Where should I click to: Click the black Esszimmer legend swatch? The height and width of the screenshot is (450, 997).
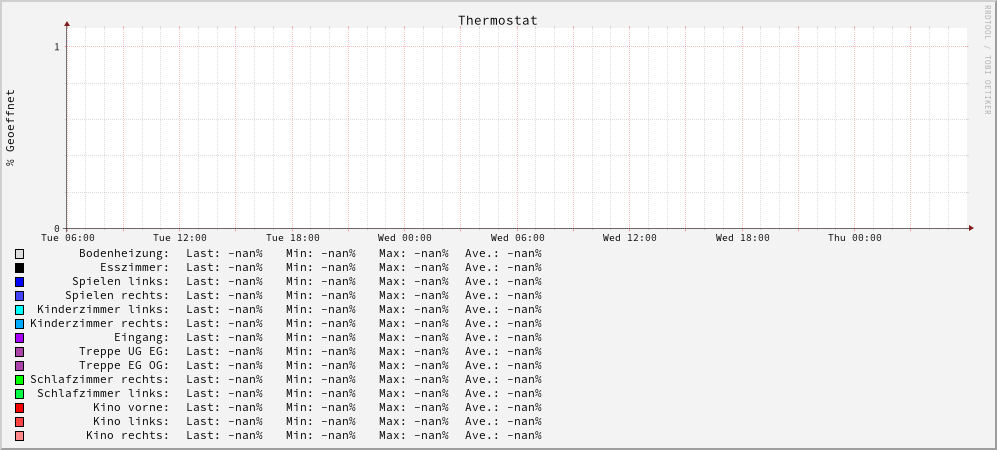coord(19,268)
